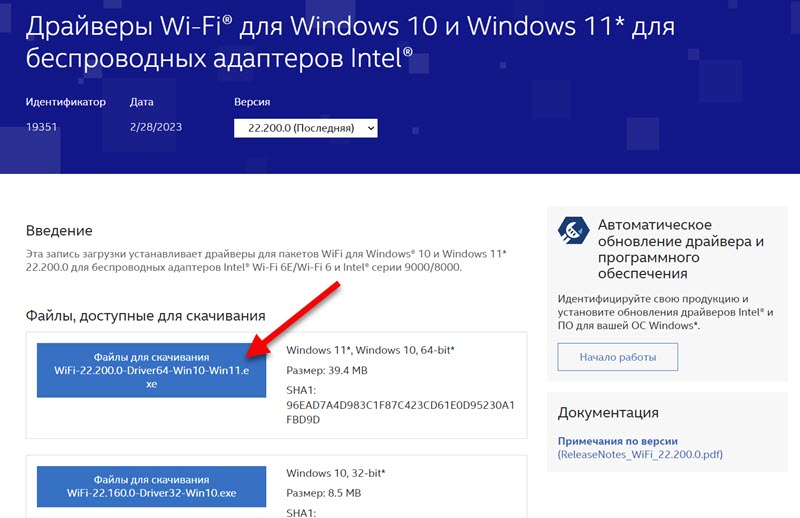
Task: Open the "Примечания по версии" link
Action: point(617,441)
